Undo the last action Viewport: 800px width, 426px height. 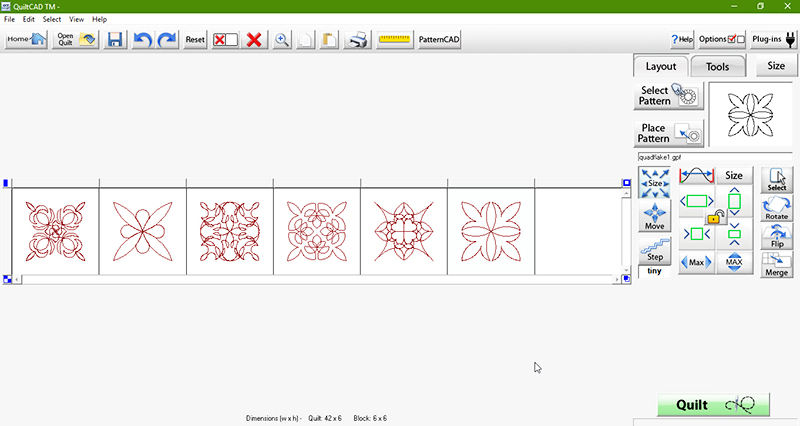click(x=142, y=40)
